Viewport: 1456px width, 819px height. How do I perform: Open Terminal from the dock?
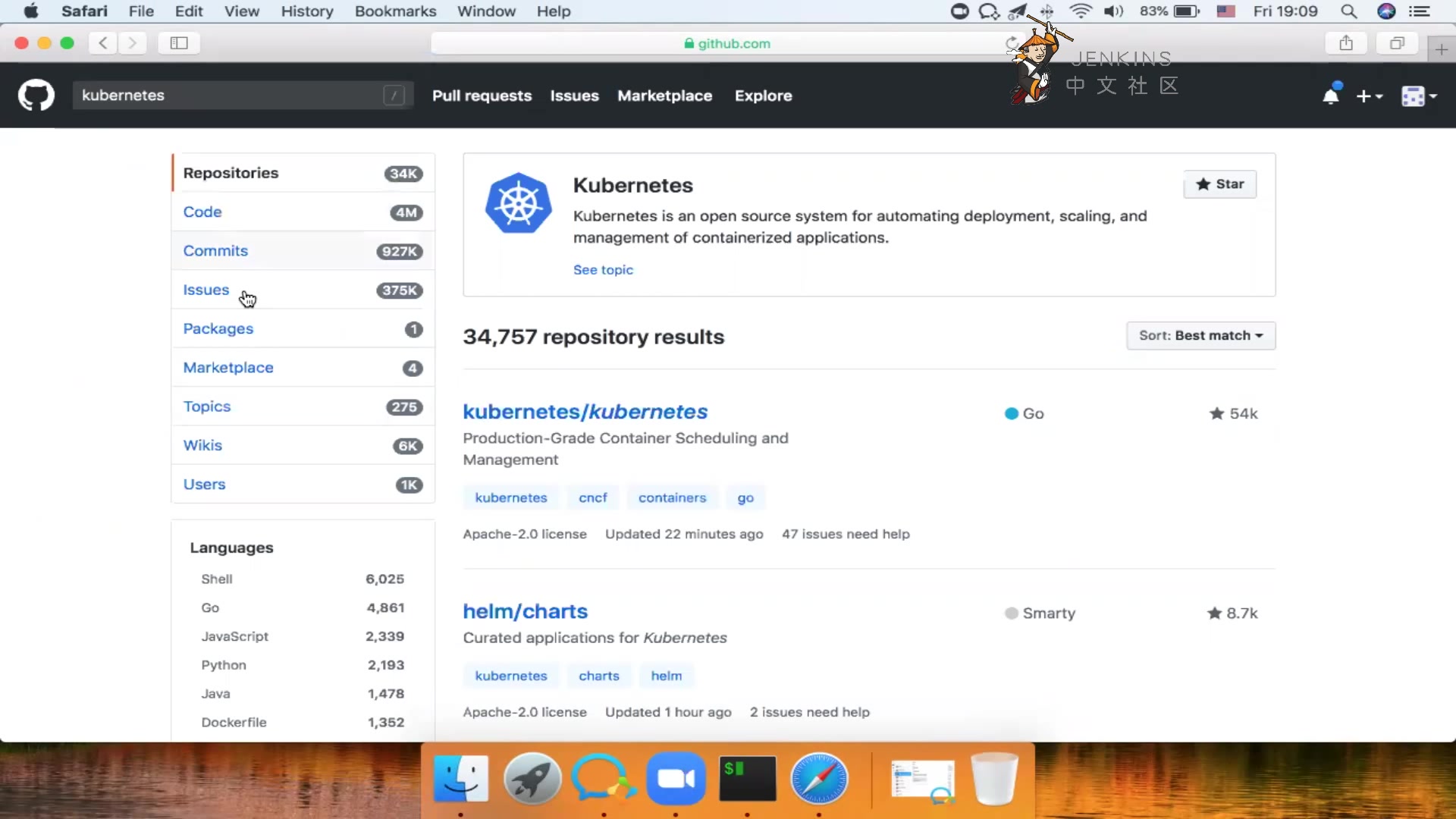click(747, 779)
